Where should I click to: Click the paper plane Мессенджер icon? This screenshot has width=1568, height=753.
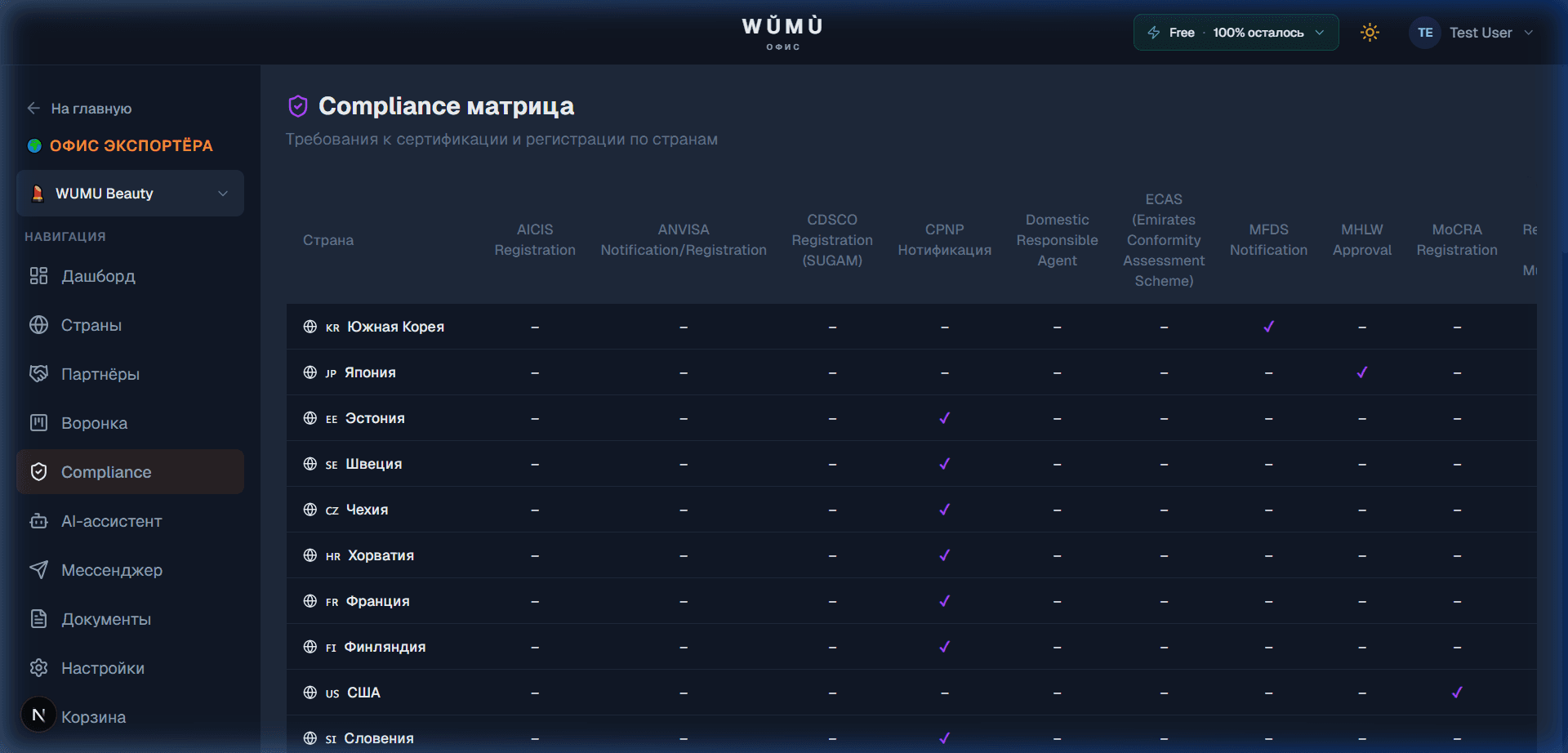pyautogui.click(x=38, y=570)
